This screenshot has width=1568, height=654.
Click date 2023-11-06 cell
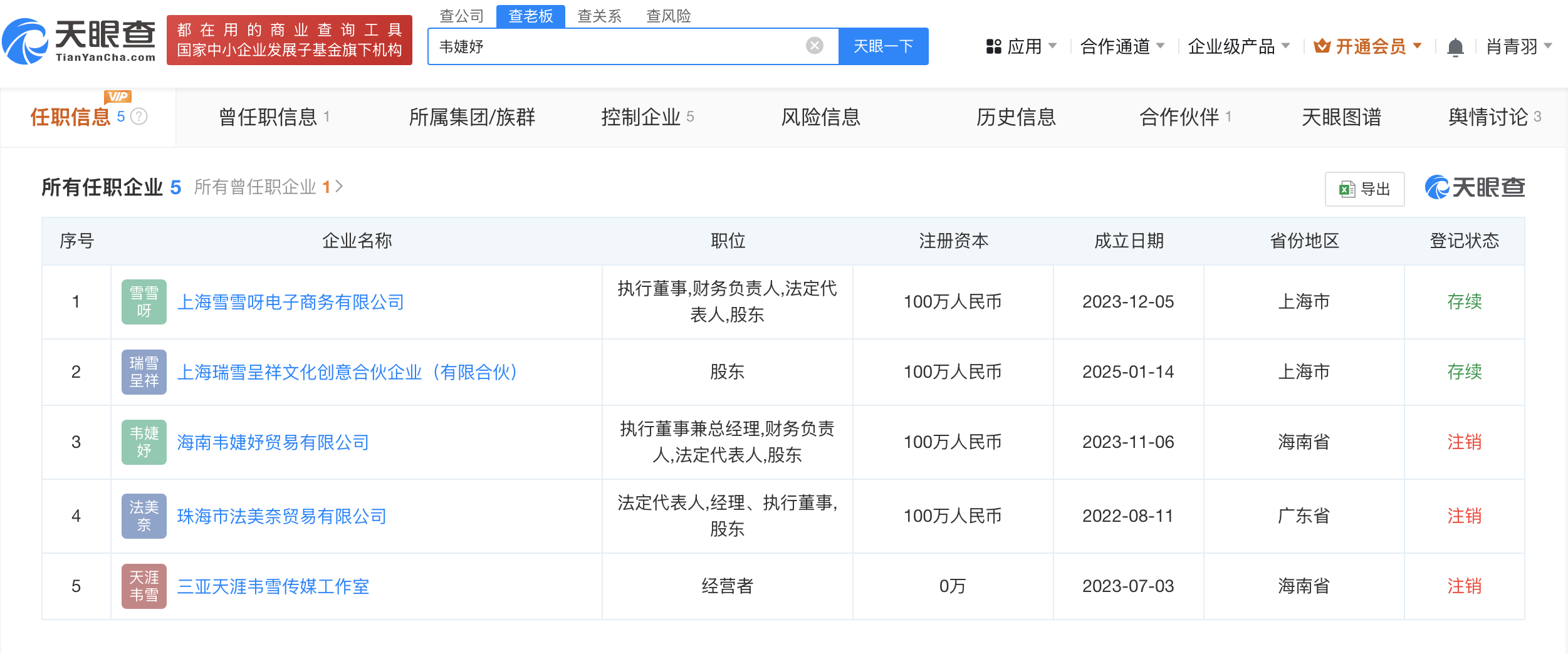click(x=1128, y=442)
